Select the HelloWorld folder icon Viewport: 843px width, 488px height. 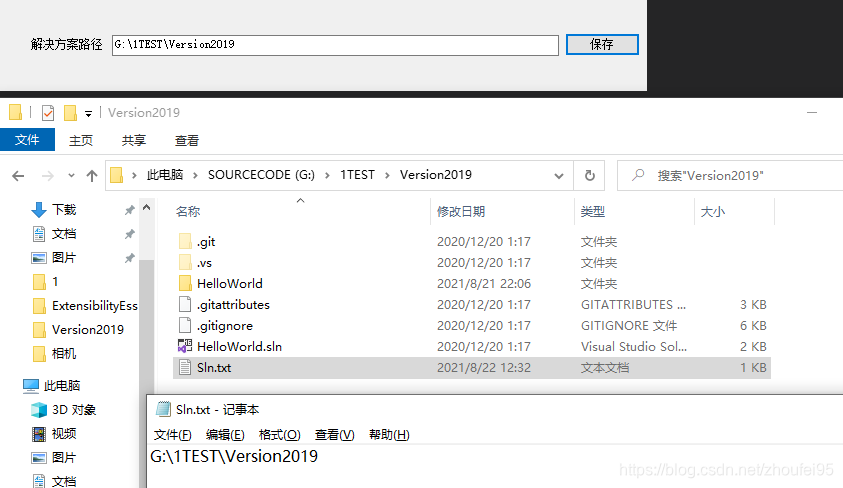(185, 283)
